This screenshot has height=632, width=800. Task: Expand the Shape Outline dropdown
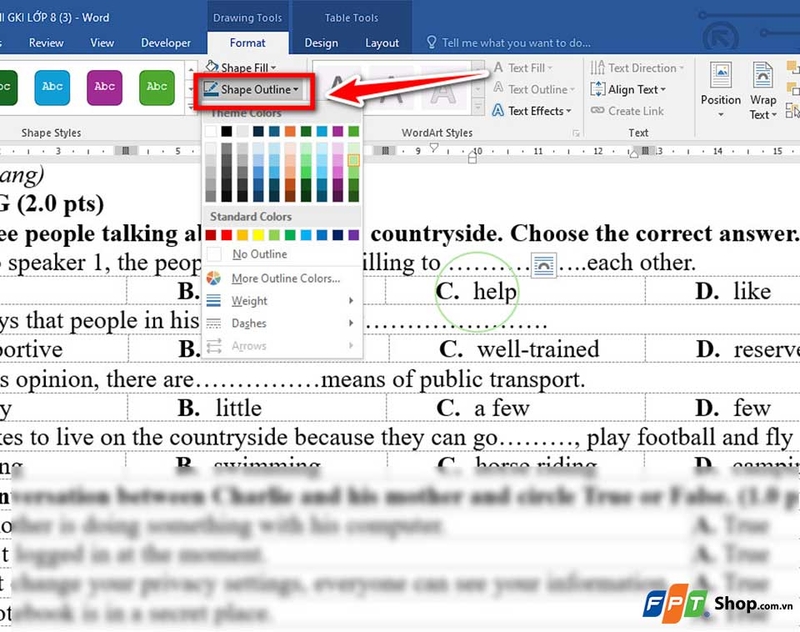pos(255,90)
